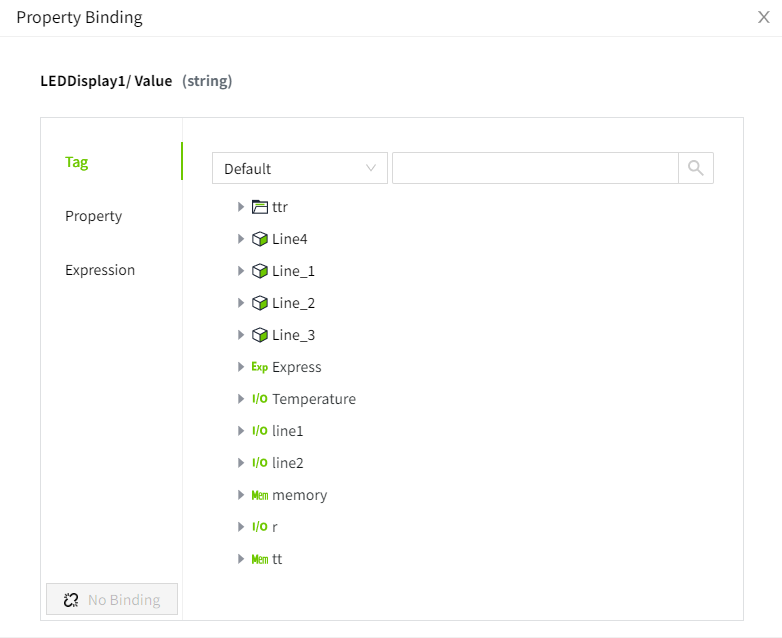This screenshot has width=782, height=638.
Task: Click the folder icon beside ttr
Action: (260, 207)
